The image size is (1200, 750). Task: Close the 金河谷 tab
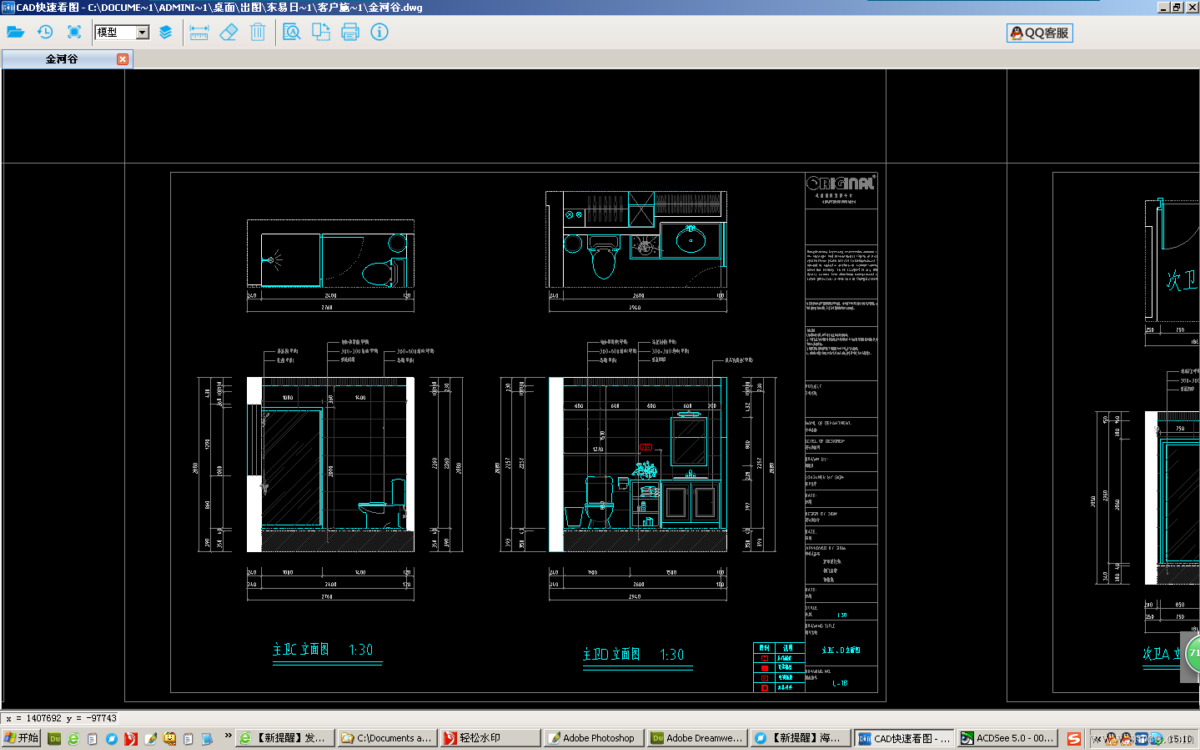(x=123, y=59)
